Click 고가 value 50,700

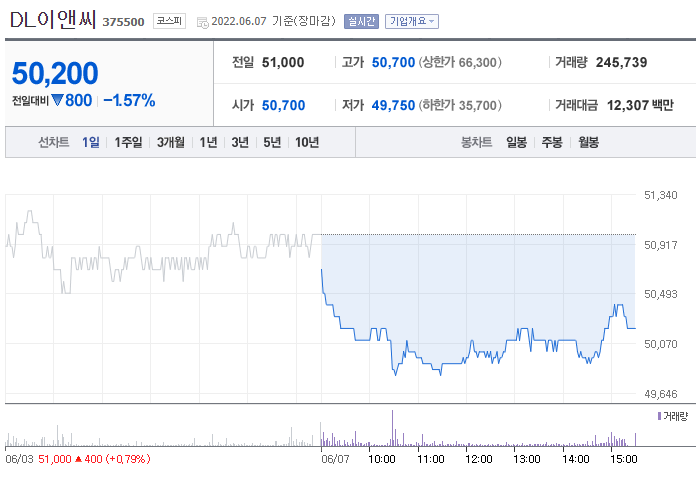tap(393, 62)
